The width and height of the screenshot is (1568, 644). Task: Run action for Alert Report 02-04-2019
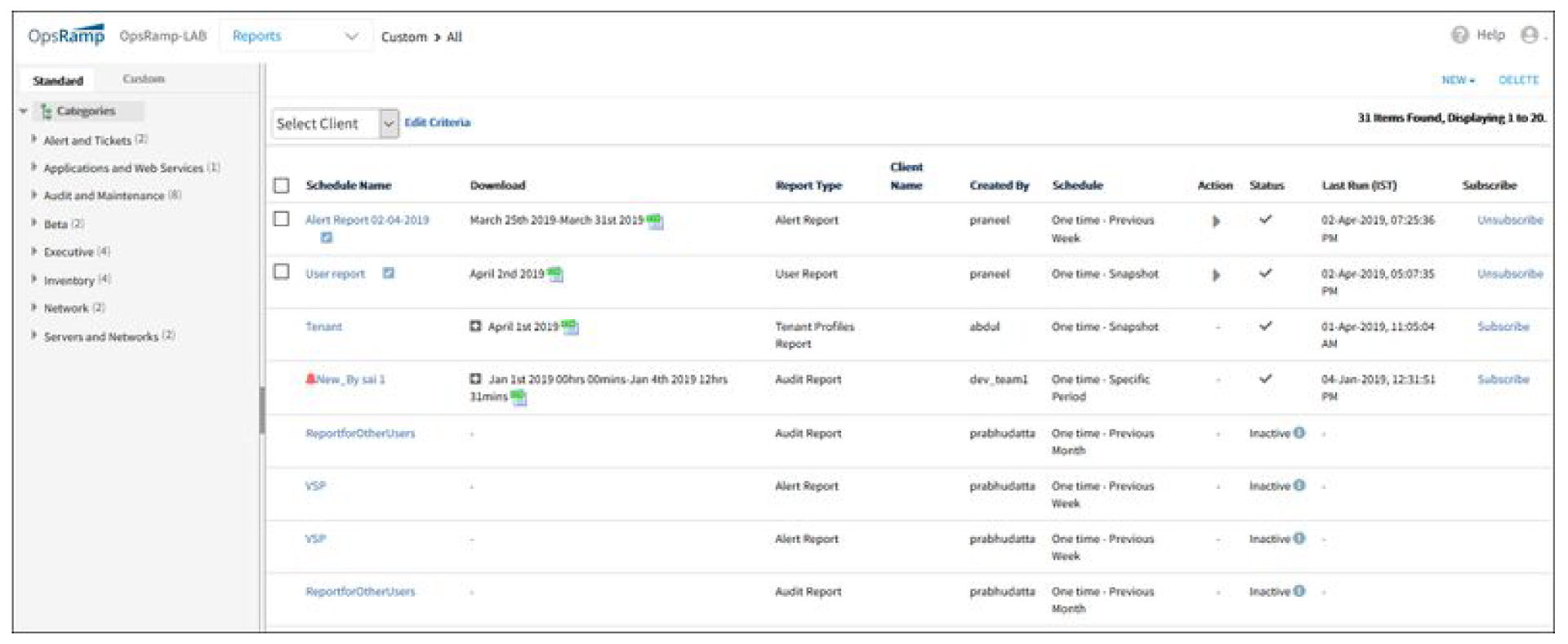tap(1216, 221)
